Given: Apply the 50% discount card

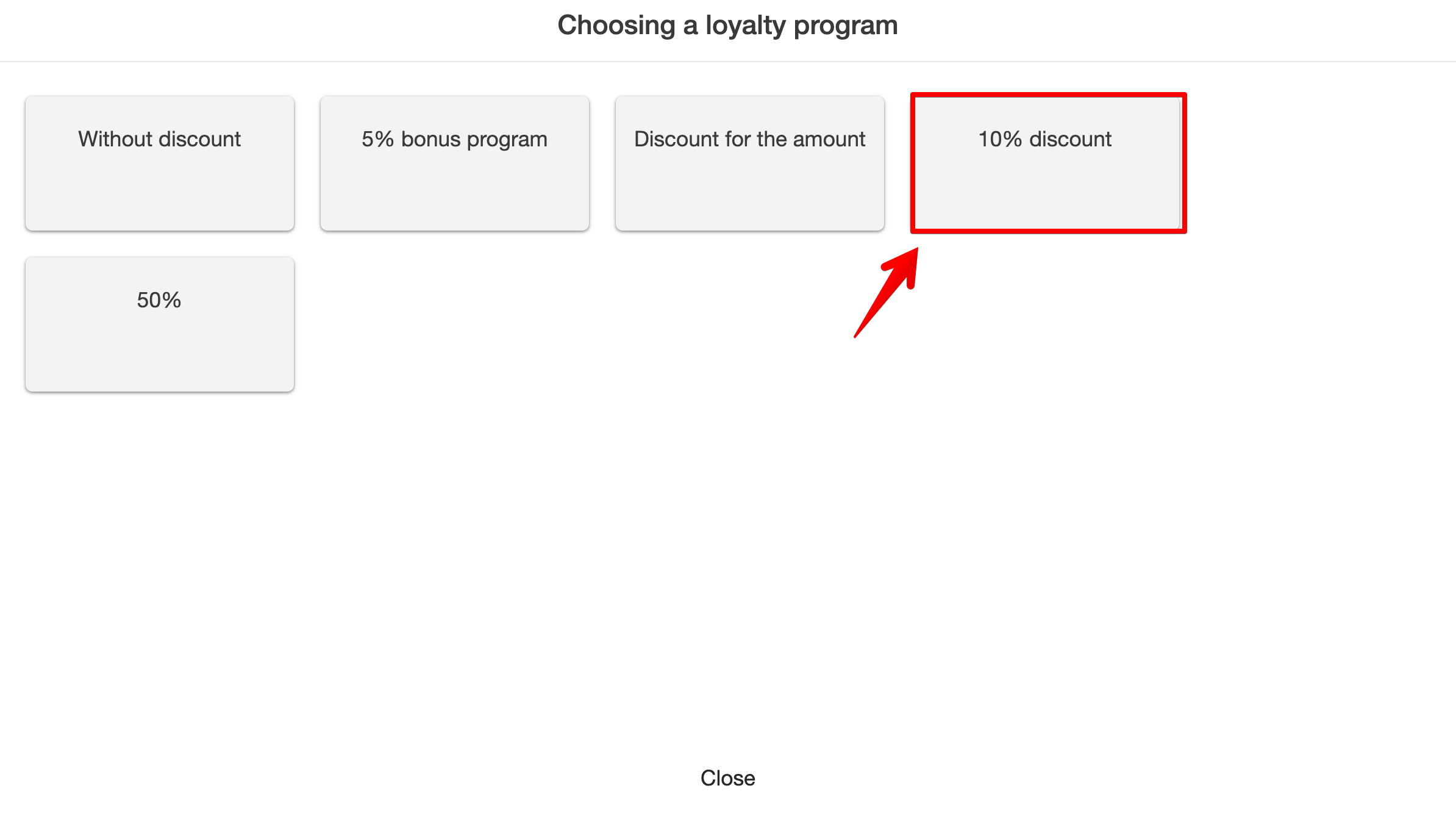Looking at the screenshot, I should [x=160, y=342].
